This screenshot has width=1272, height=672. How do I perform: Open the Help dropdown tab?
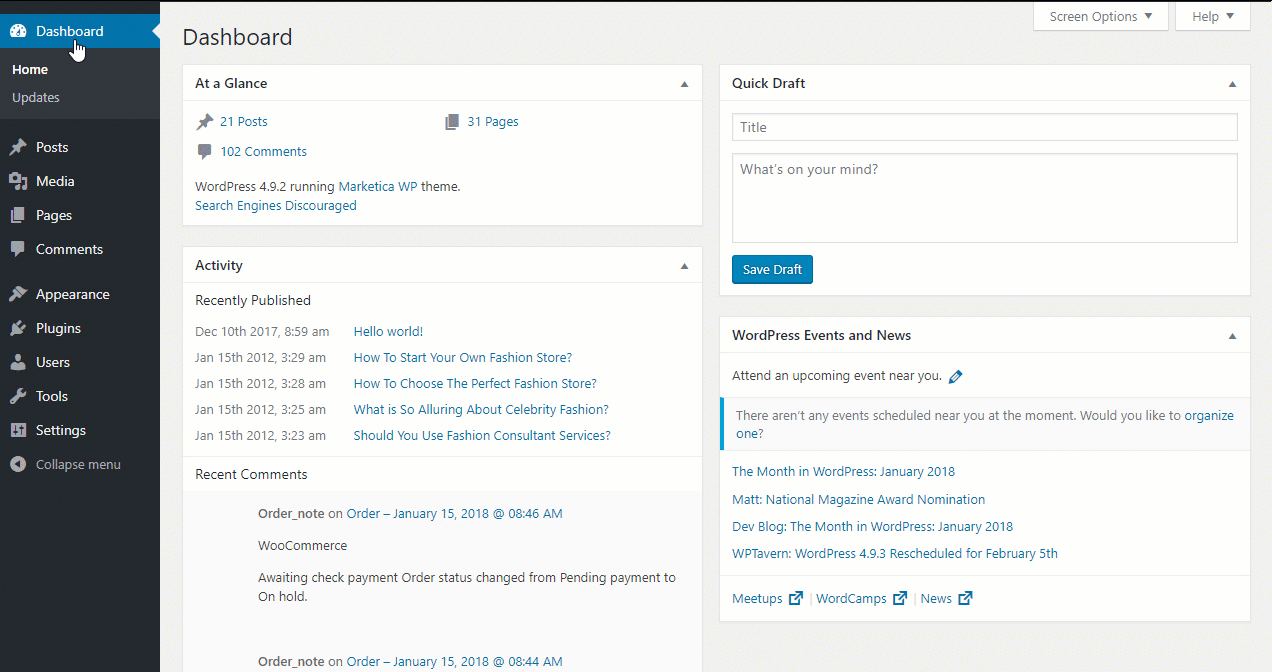pyautogui.click(x=1213, y=16)
